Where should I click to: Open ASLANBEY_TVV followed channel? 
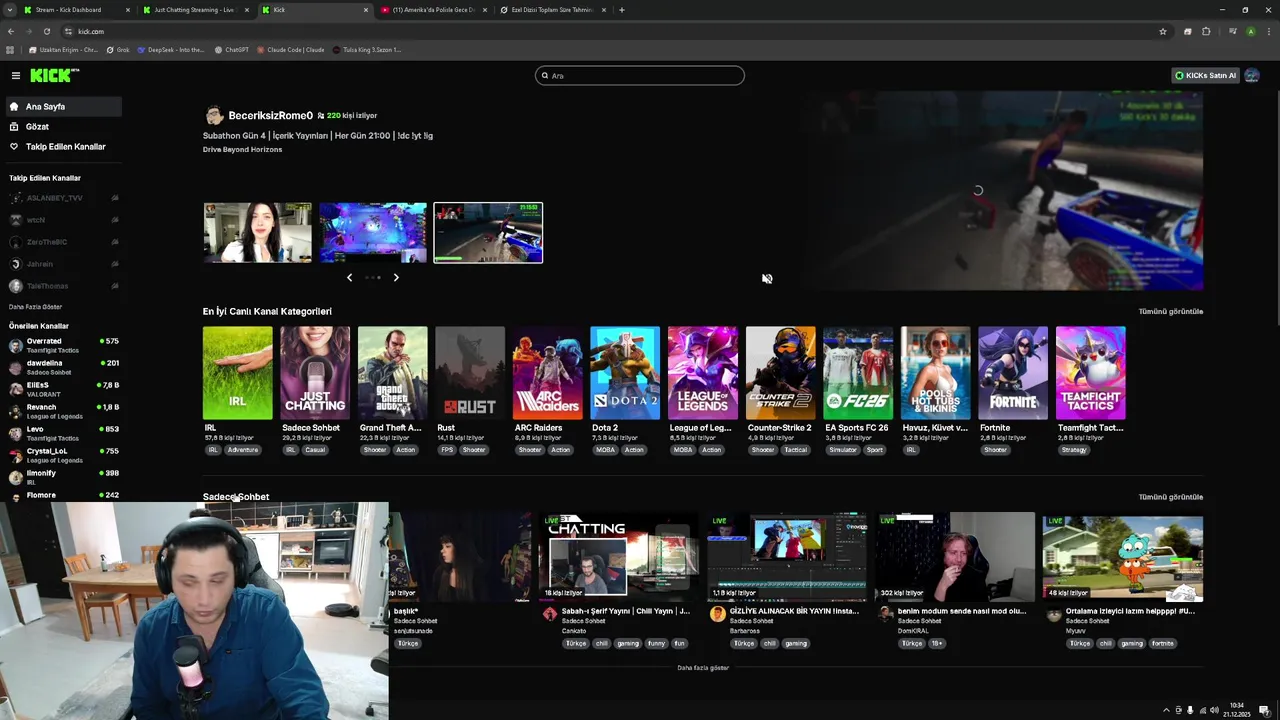tap(62, 198)
